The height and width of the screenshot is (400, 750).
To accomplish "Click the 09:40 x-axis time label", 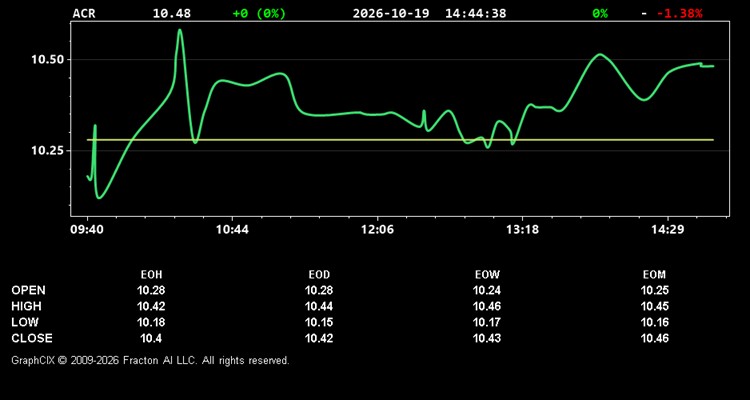I will point(87,230).
